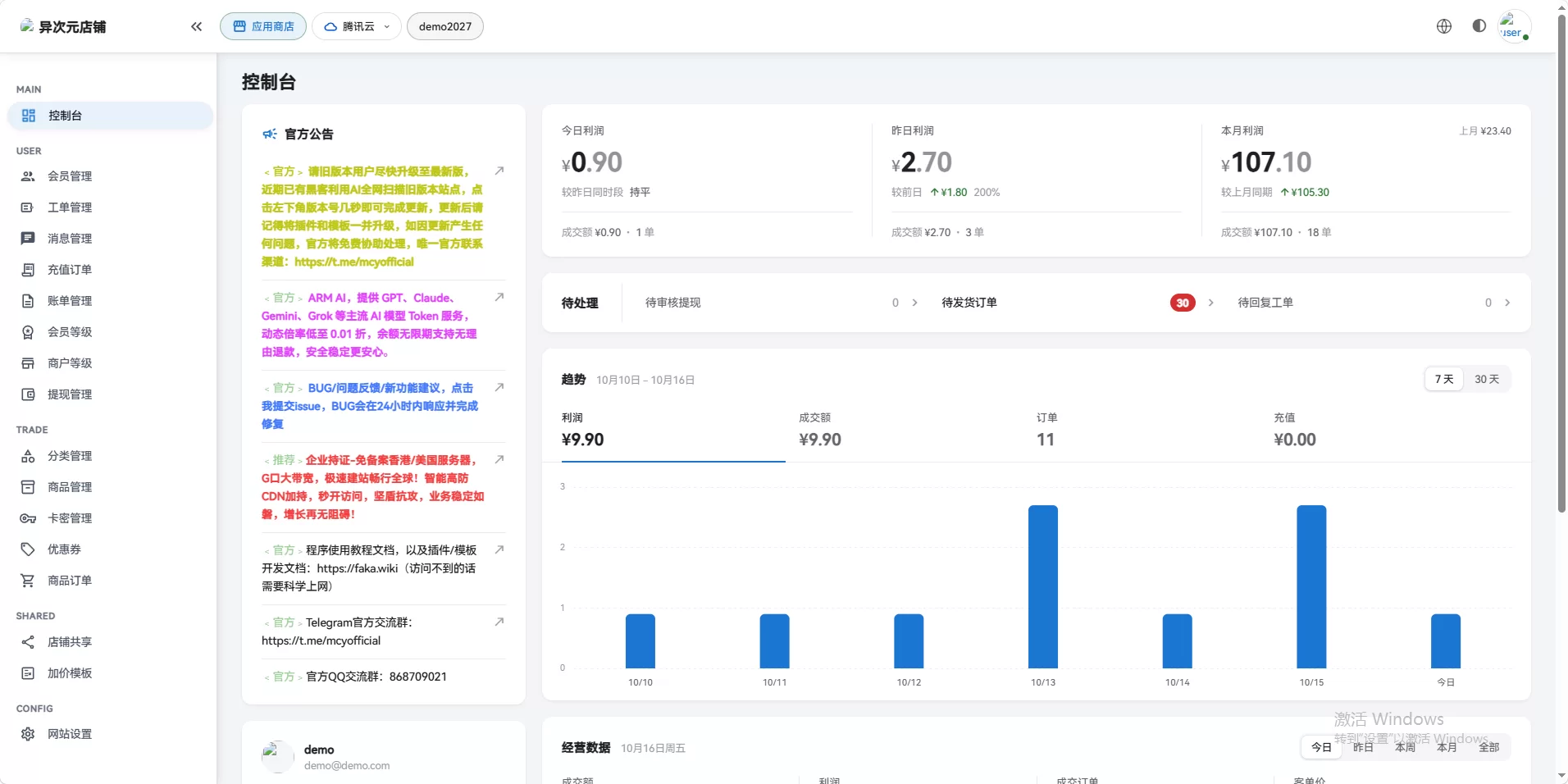
Task: Expand the 腾讯云 dropdown
Action: pyautogui.click(x=357, y=26)
